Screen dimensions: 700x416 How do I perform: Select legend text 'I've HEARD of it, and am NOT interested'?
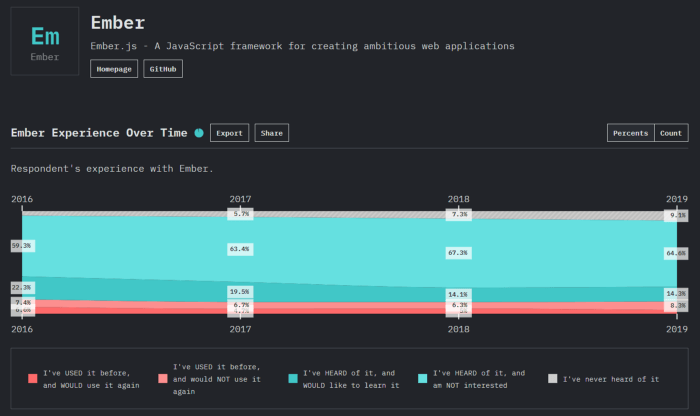[x=479, y=379]
